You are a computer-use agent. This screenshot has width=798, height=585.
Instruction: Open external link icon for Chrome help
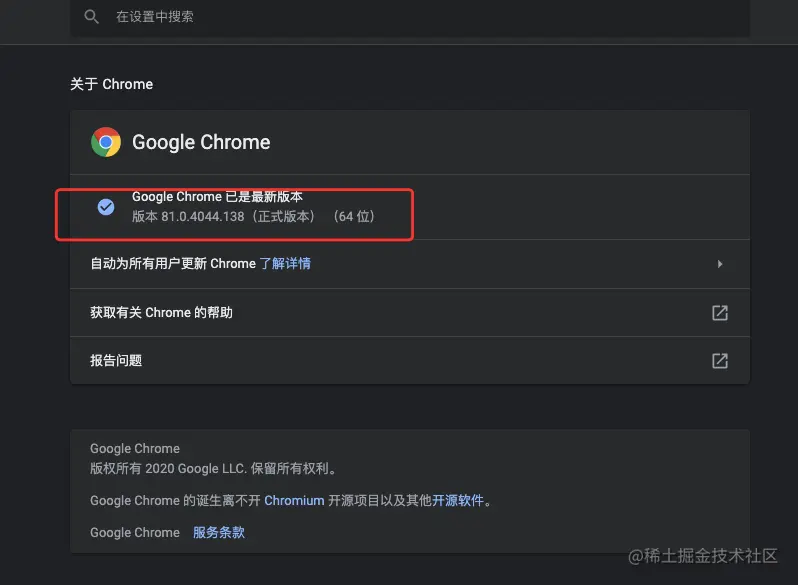tap(720, 313)
